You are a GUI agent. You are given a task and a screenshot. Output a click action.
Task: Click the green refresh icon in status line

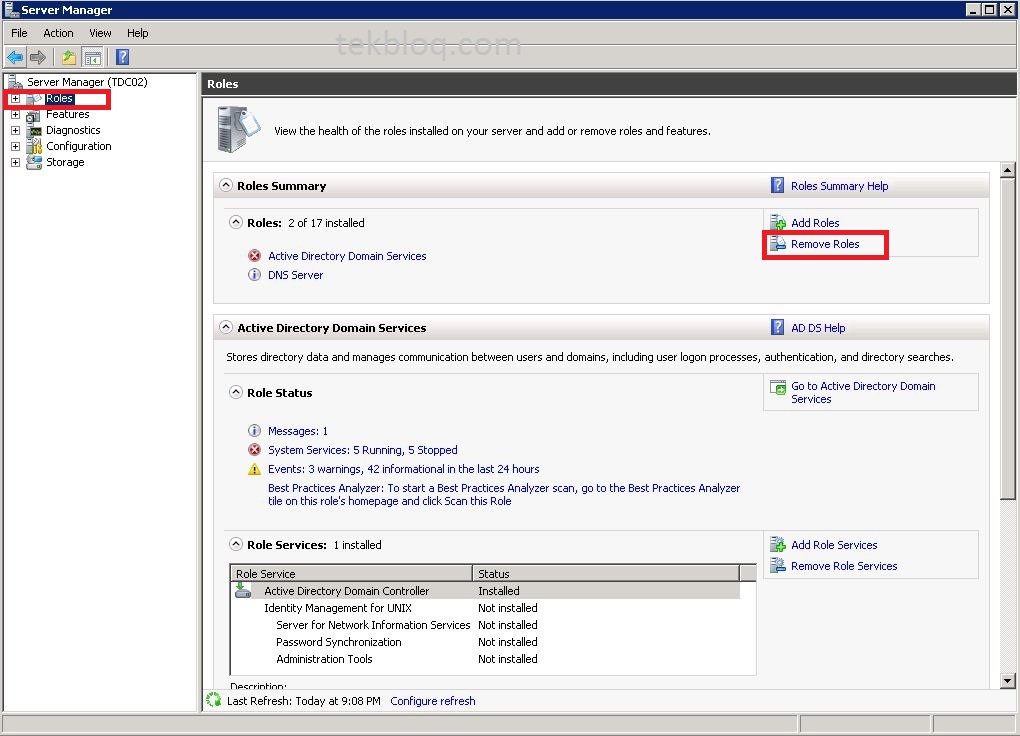tap(213, 700)
